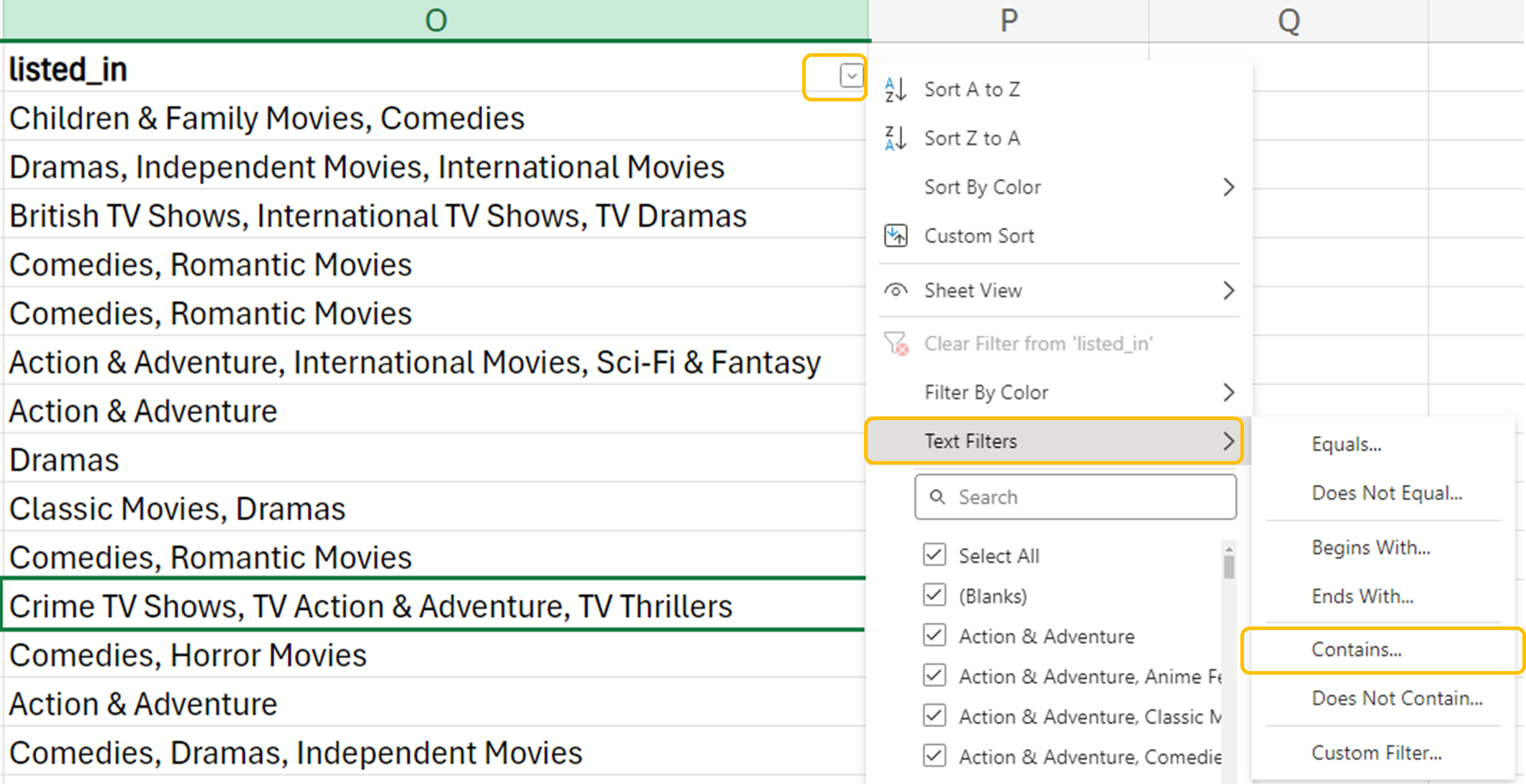Open the Custom Filter... dialog

tap(1376, 753)
